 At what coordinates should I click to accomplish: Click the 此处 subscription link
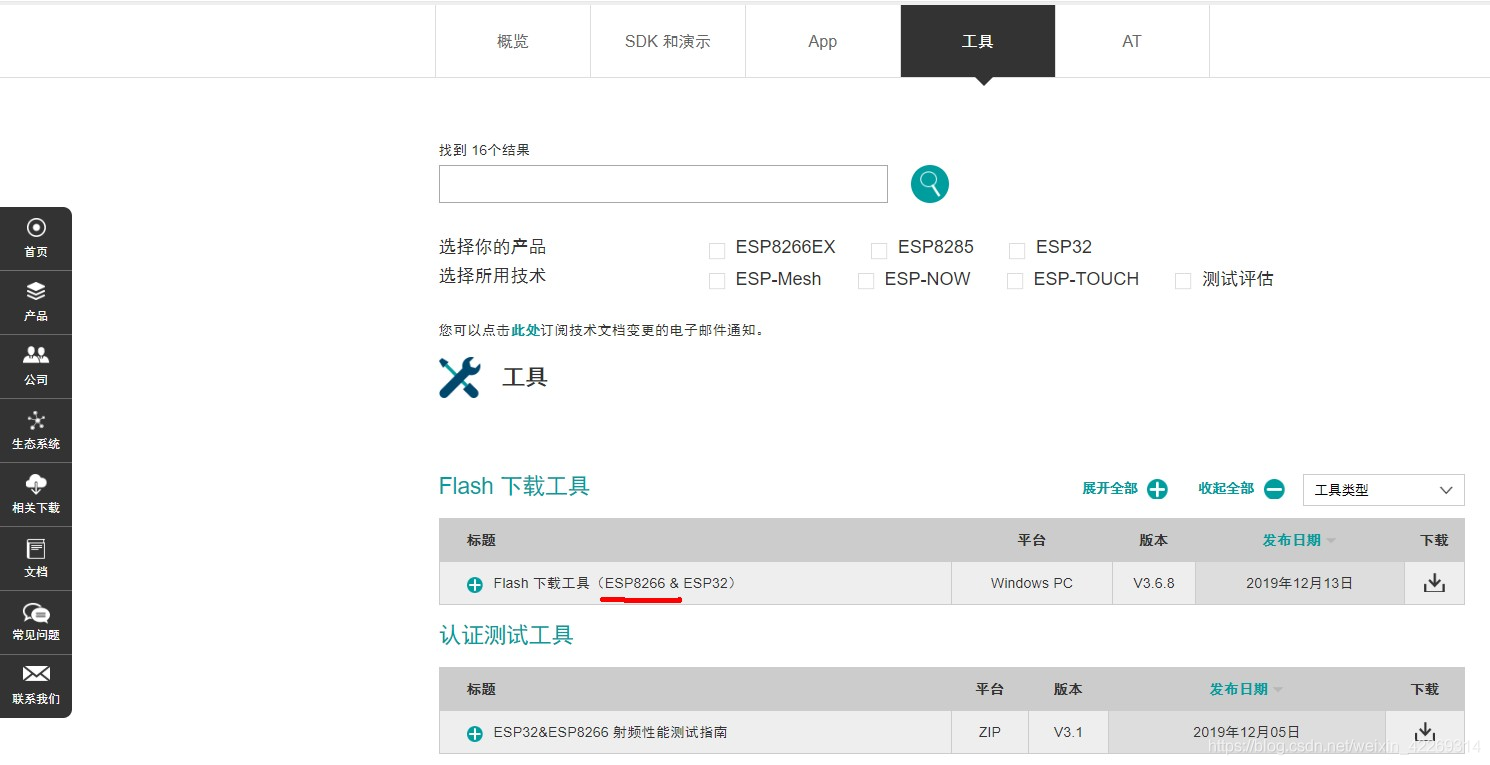(525, 329)
